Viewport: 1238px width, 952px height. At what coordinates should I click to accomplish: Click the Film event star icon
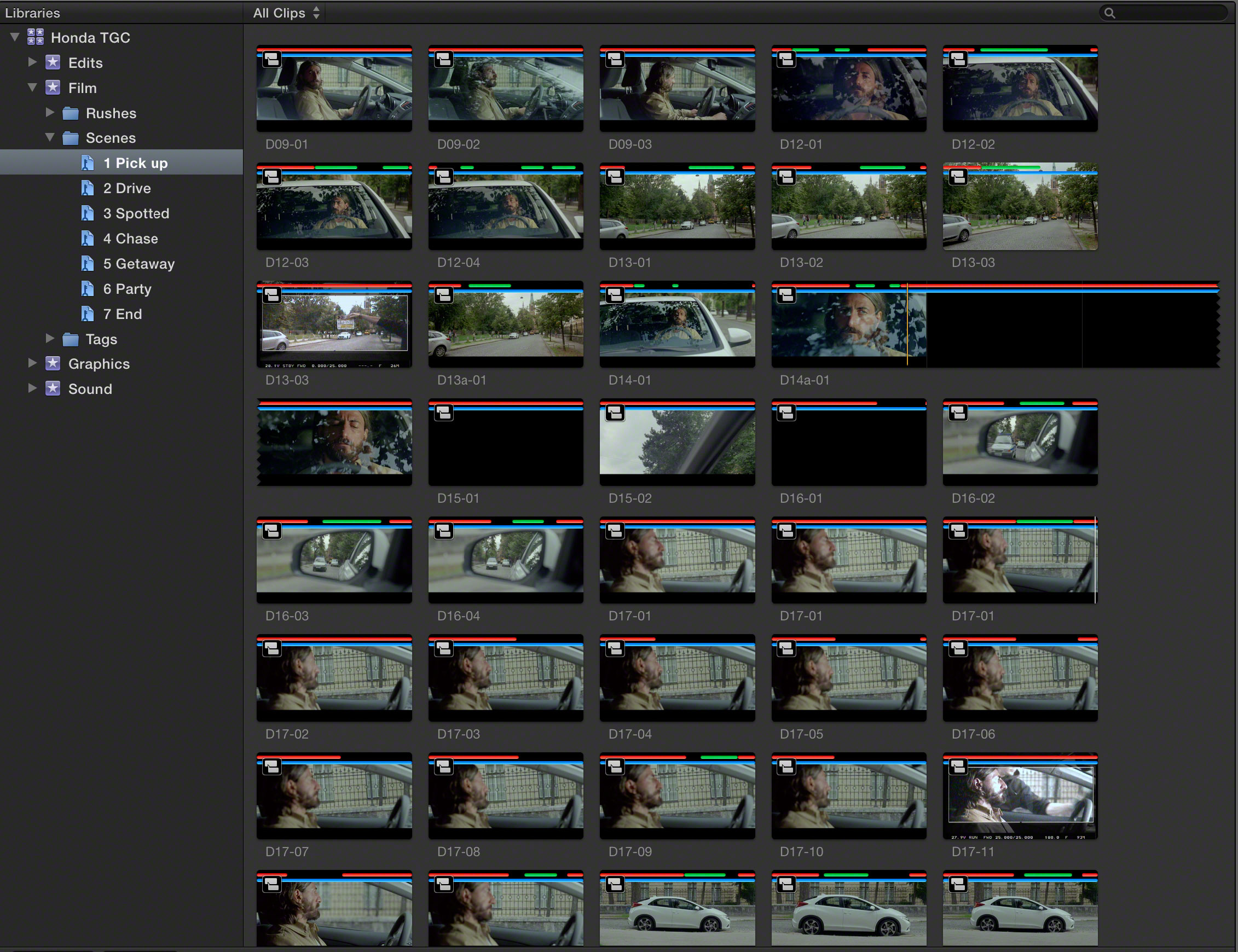[x=53, y=88]
